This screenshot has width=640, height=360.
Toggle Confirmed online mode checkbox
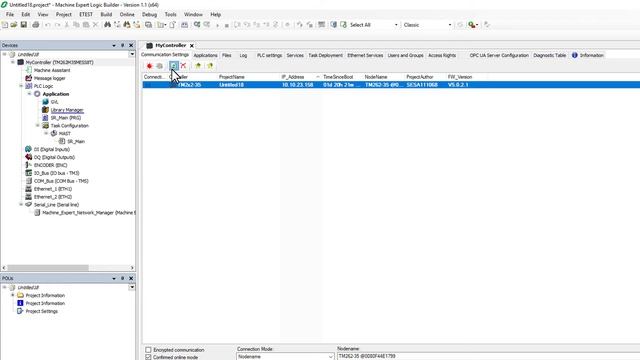148,357
